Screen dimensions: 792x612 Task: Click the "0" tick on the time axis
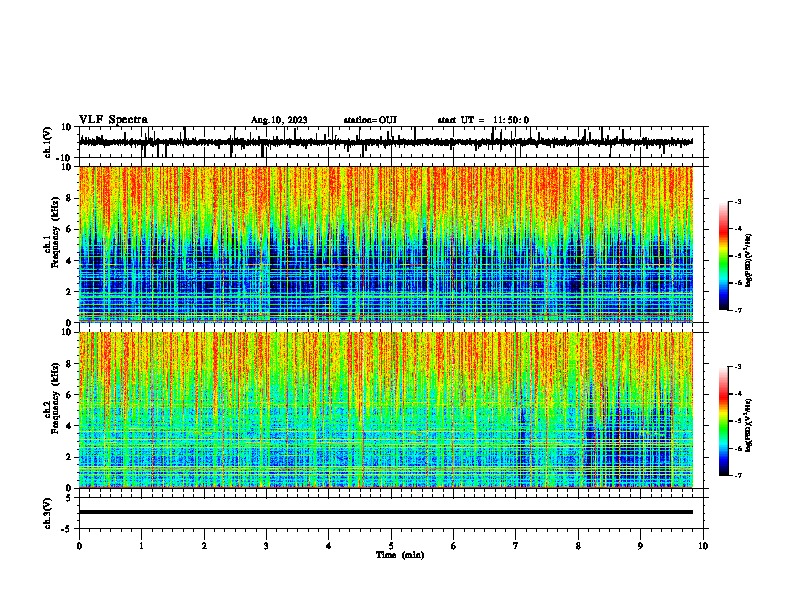(x=79, y=546)
